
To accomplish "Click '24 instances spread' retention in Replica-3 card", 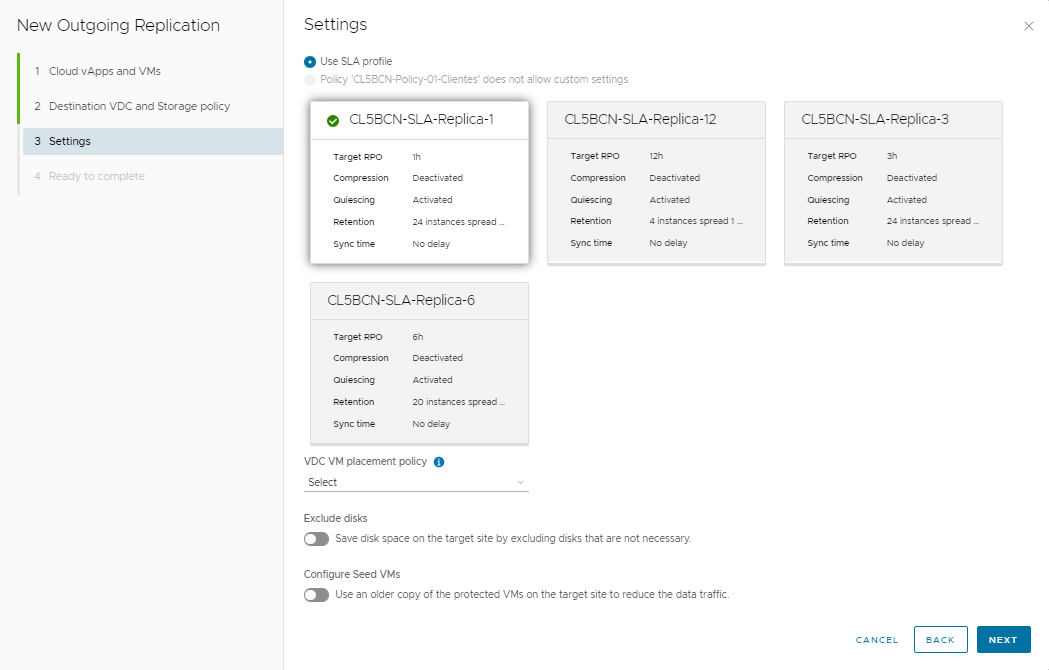I will coord(933,221).
